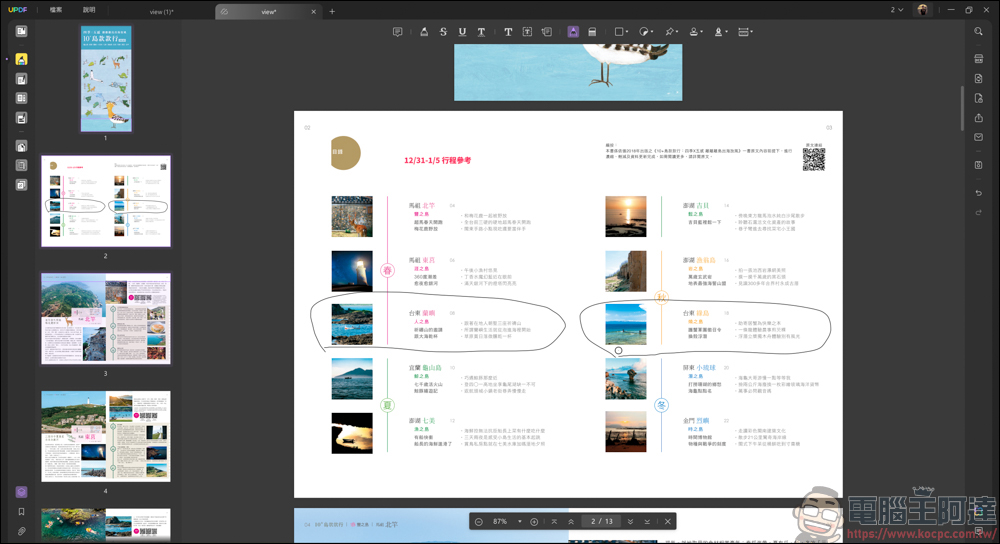Zoom out with the minus button

click(x=479, y=522)
